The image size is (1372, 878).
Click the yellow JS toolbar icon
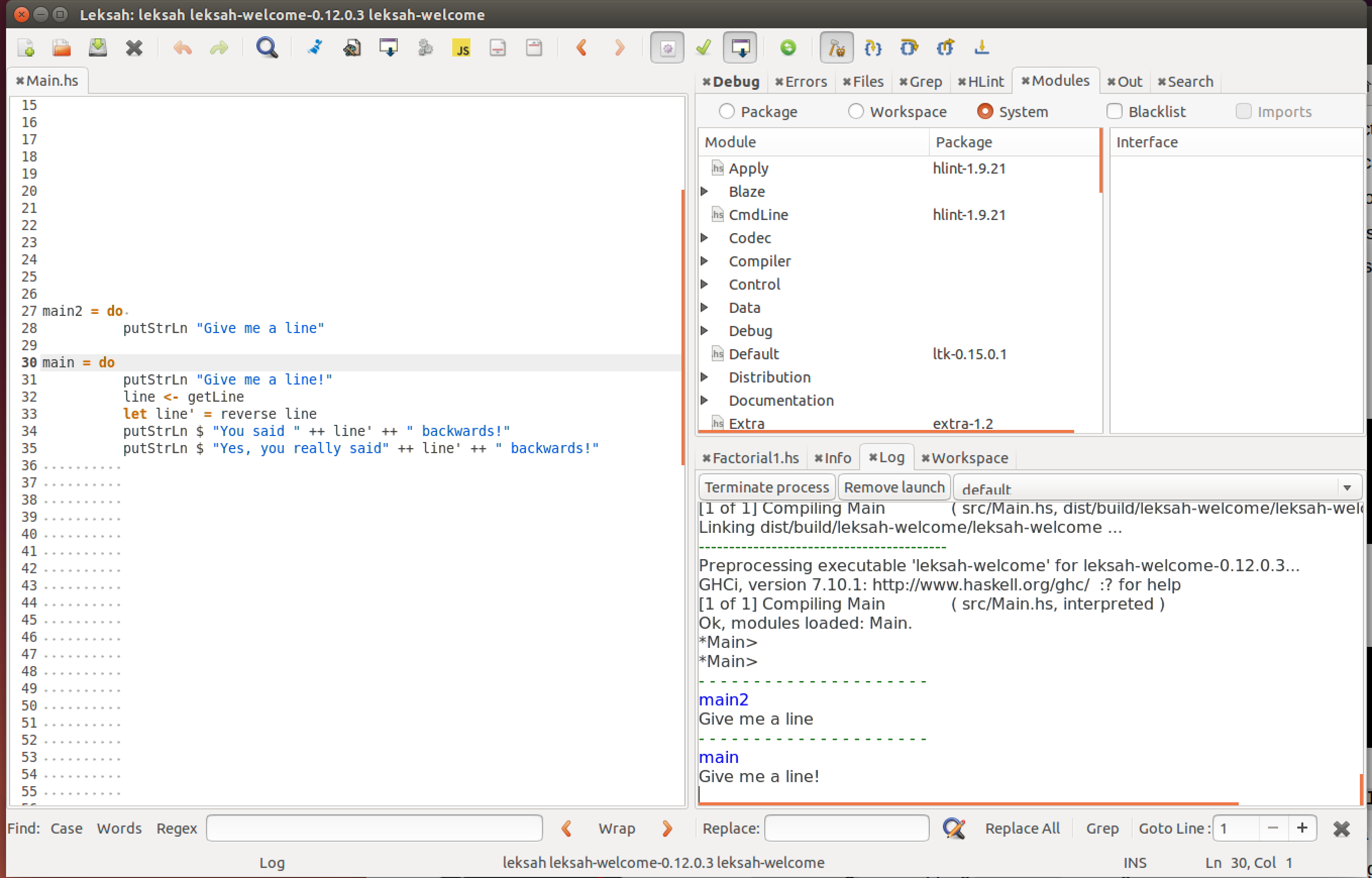(461, 48)
